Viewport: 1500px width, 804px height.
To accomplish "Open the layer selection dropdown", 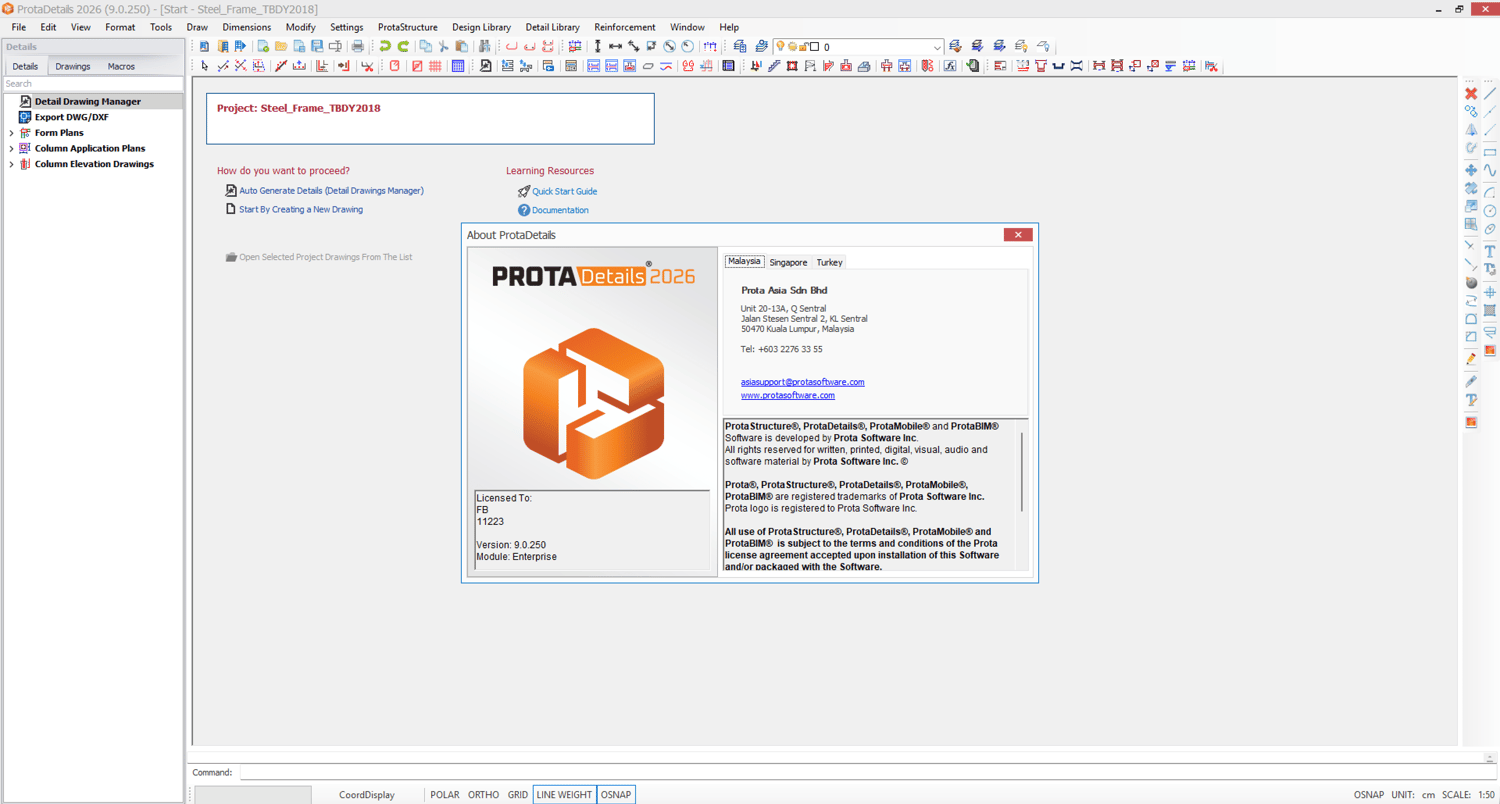I will 937,47.
